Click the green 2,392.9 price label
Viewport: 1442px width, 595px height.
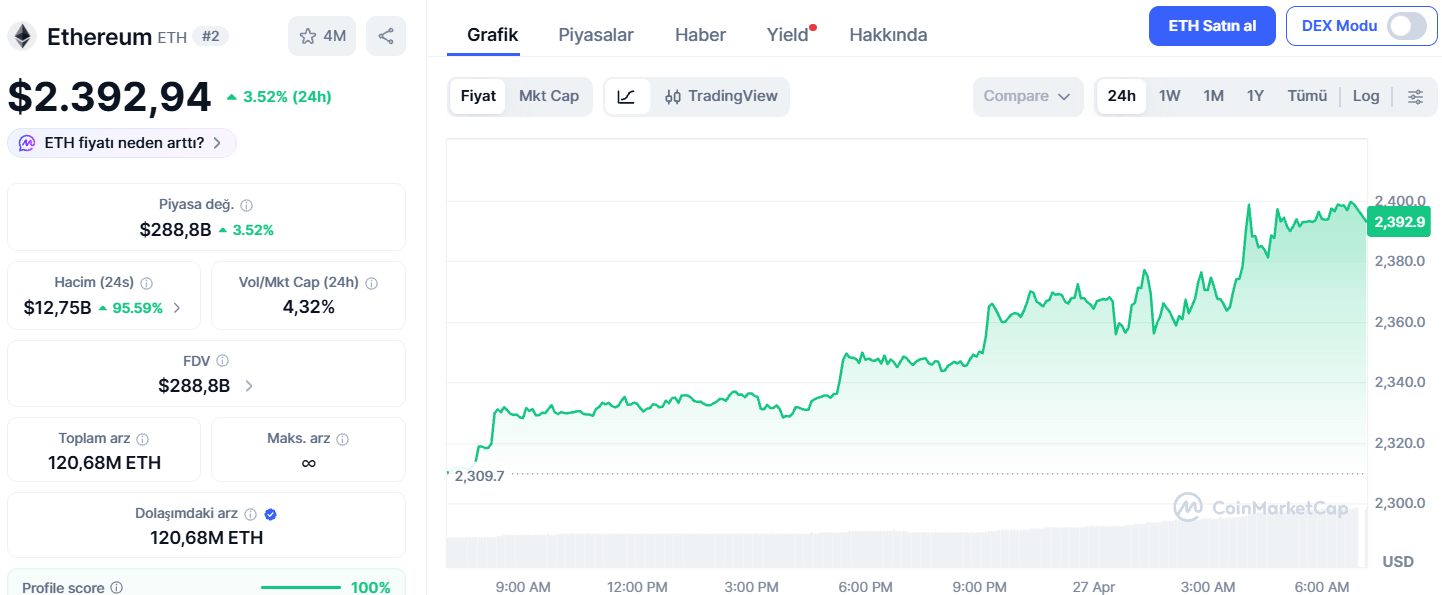1400,222
